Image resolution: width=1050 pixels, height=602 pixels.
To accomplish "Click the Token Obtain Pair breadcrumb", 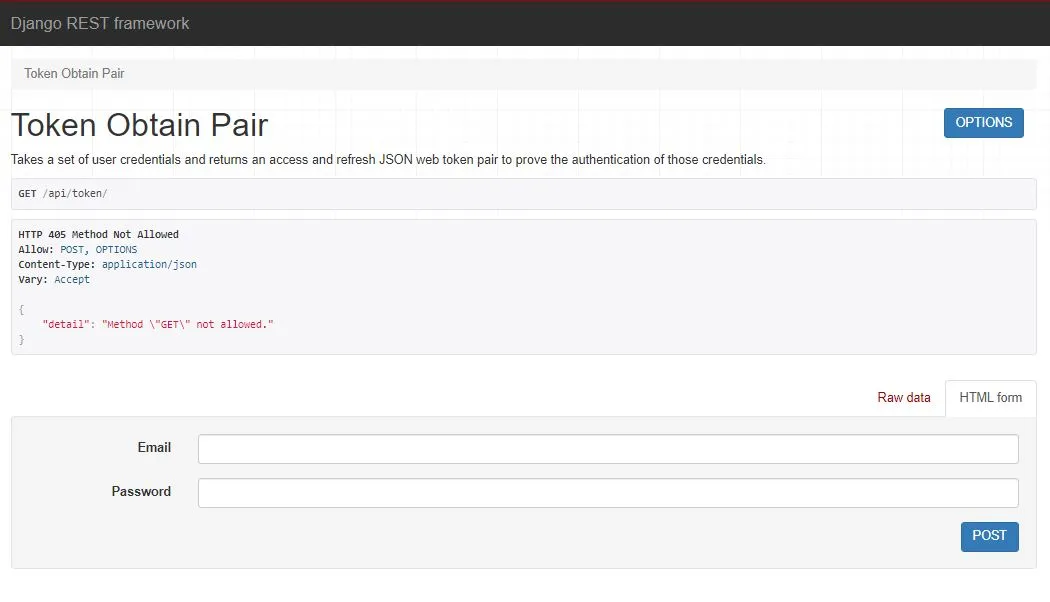I will pyautogui.click(x=74, y=74).
